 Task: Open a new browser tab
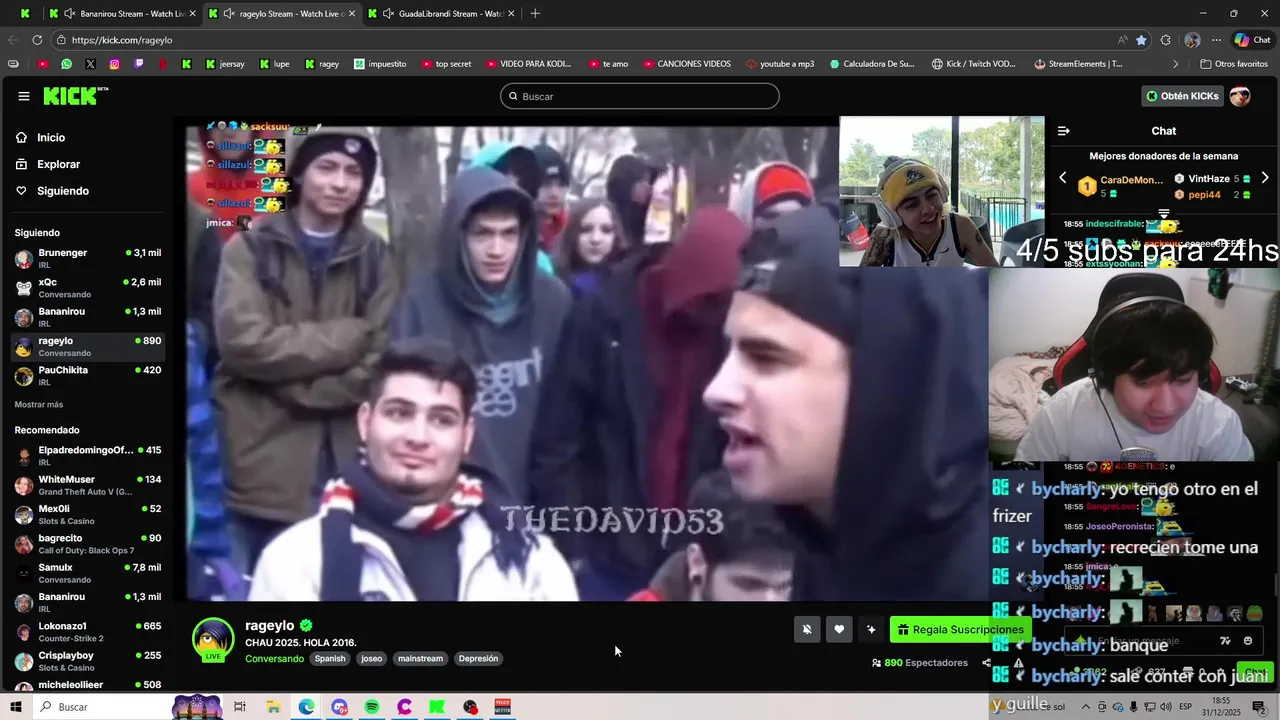(535, 13)
